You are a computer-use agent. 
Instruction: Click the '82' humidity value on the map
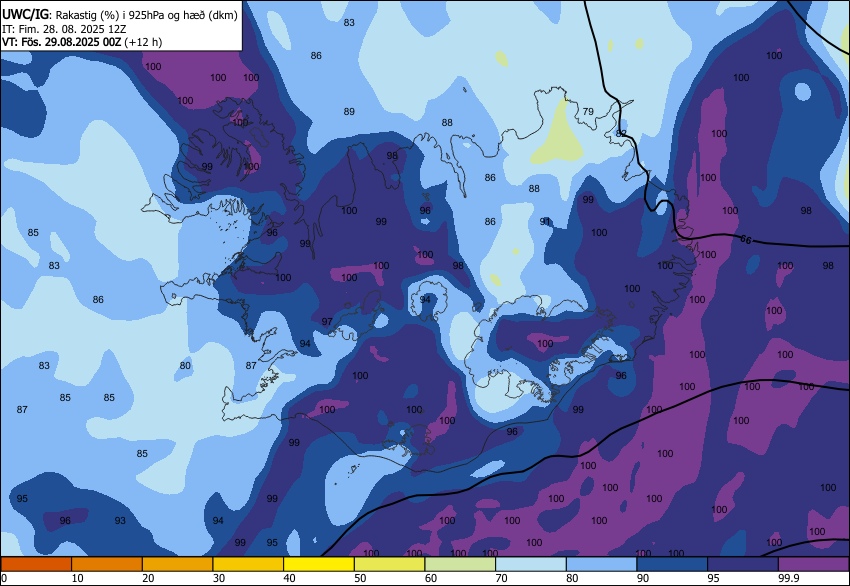point(621,133)
